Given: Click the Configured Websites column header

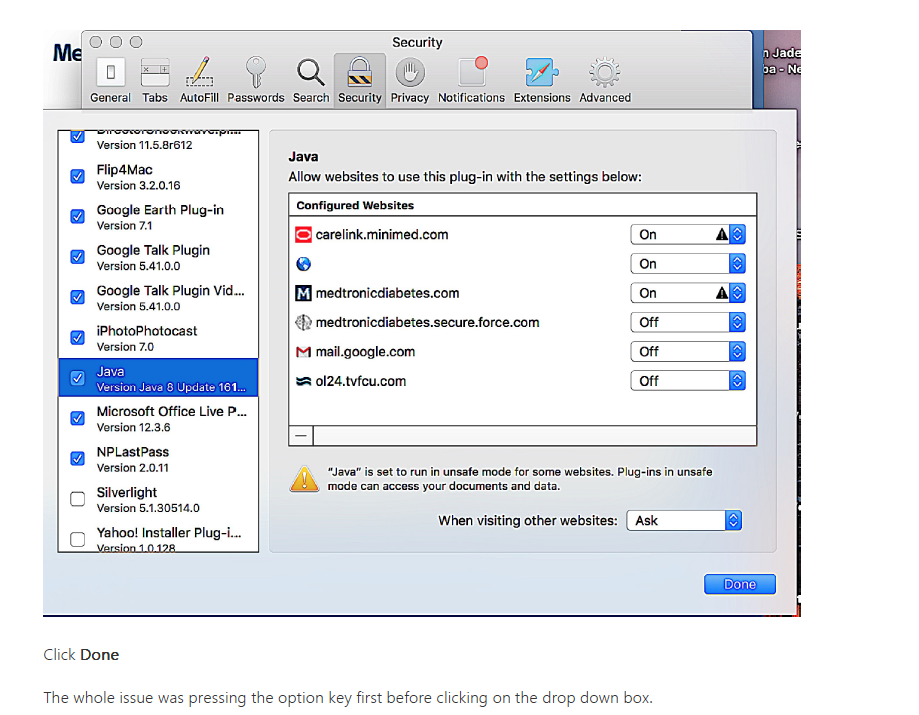Looking at the screenshot, I should (x=522, y=205).
